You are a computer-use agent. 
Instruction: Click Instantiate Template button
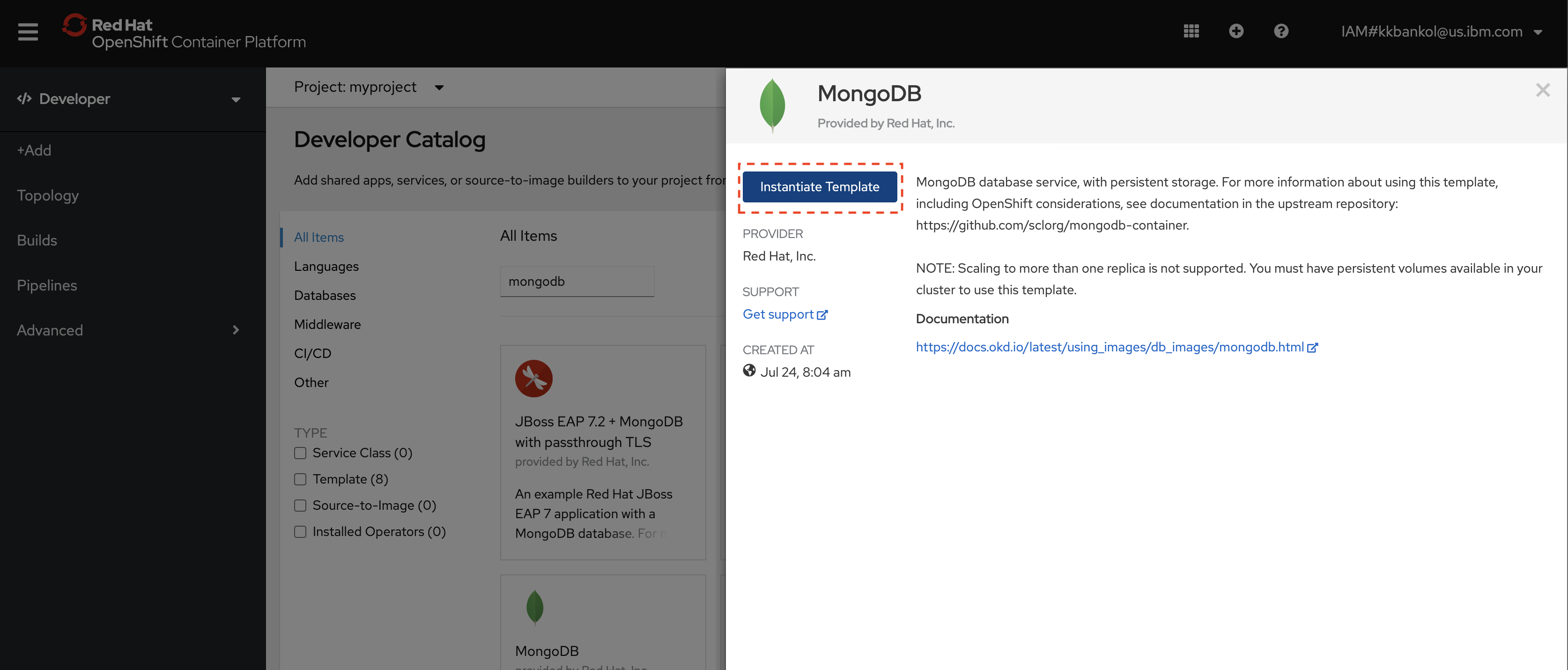point(820,186)
